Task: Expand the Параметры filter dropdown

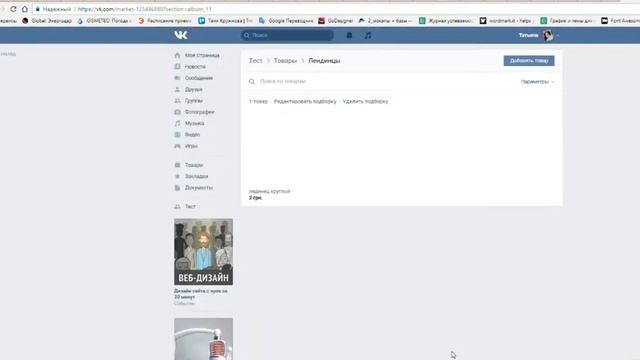Action: 537,82
